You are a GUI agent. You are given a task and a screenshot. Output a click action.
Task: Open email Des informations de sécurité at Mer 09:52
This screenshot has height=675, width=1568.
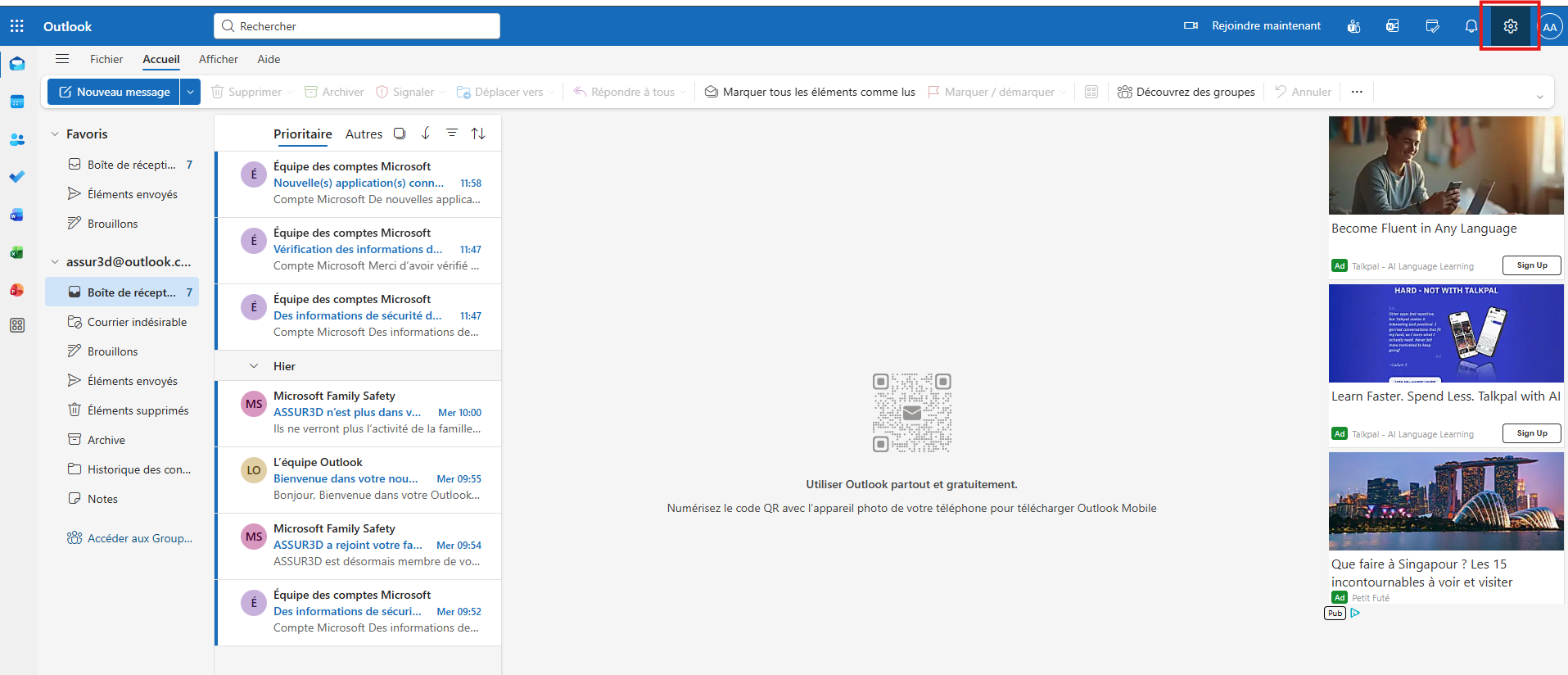[x=359, y=613]
